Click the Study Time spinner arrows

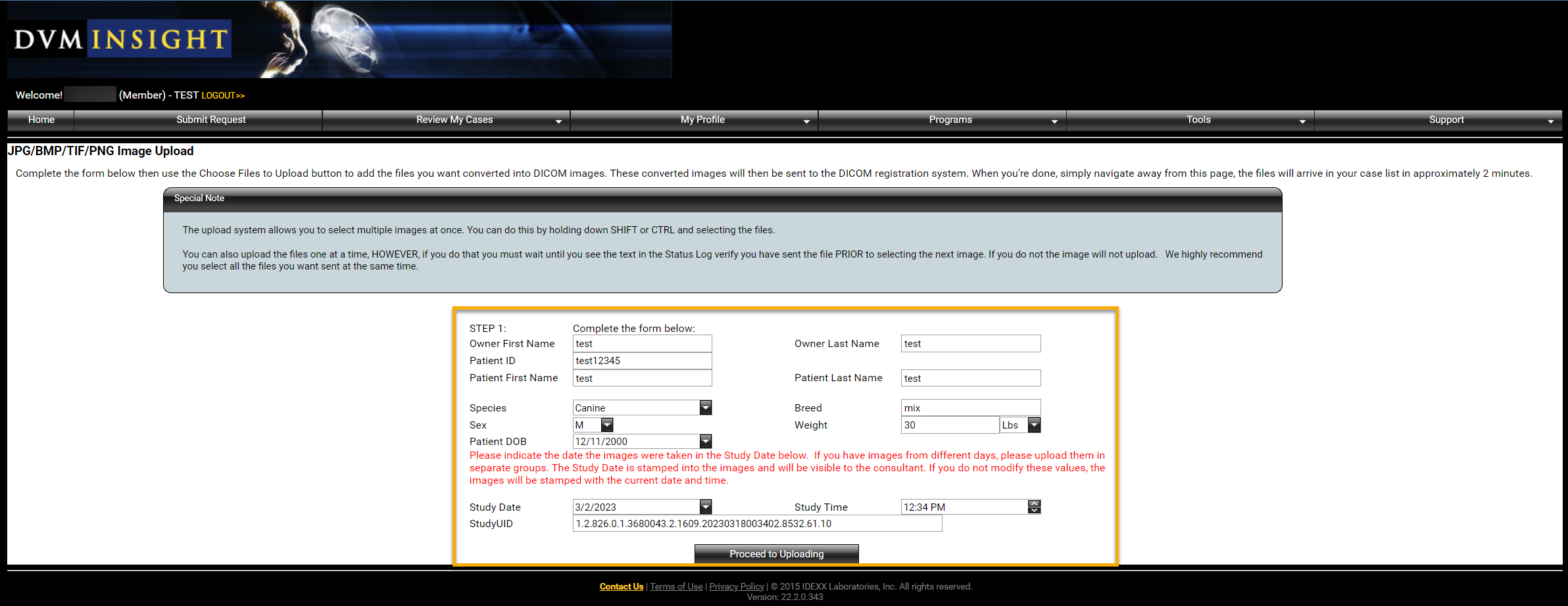1034,507
